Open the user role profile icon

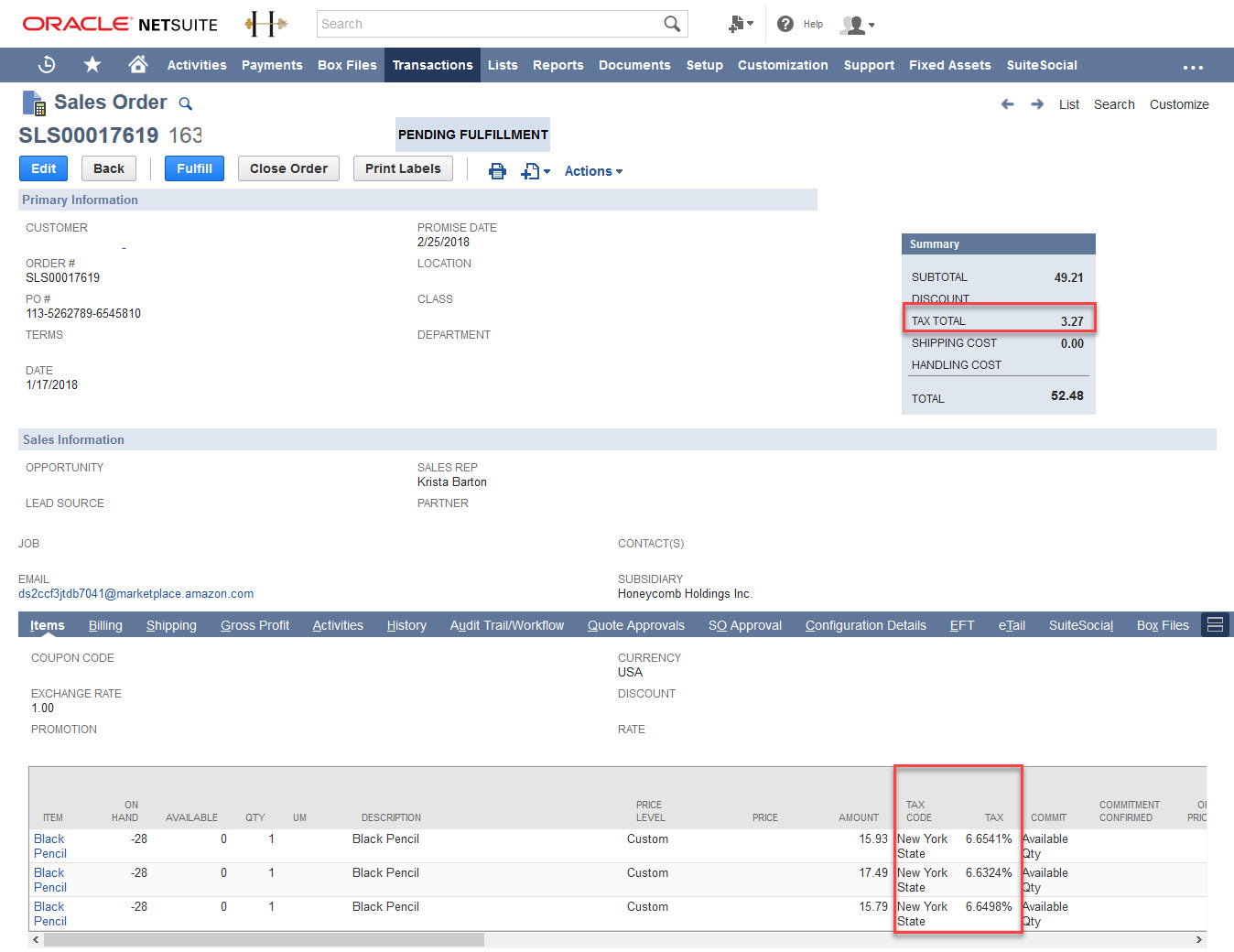[x=857, y=25]
